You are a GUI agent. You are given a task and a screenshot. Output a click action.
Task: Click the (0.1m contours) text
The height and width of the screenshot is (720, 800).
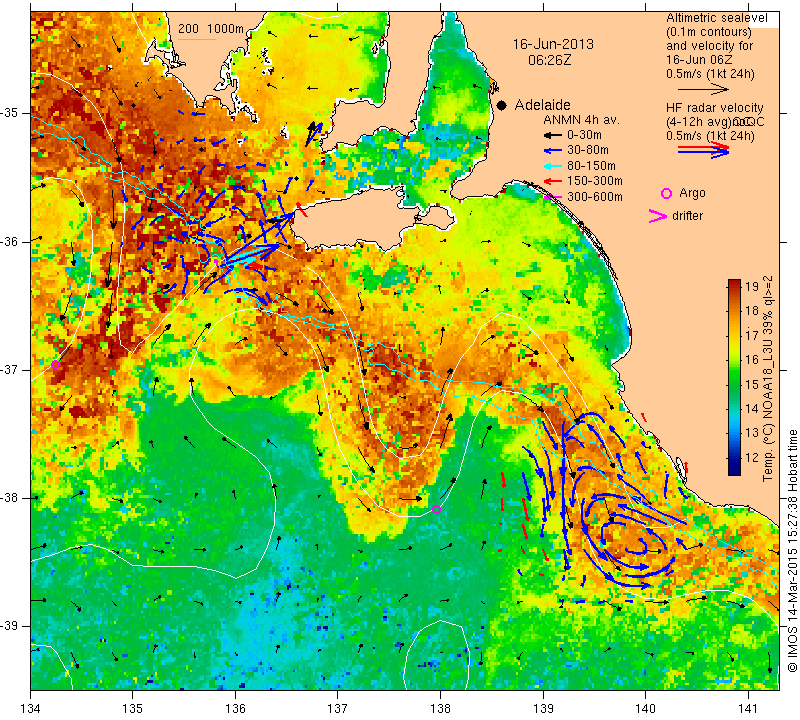708,32
